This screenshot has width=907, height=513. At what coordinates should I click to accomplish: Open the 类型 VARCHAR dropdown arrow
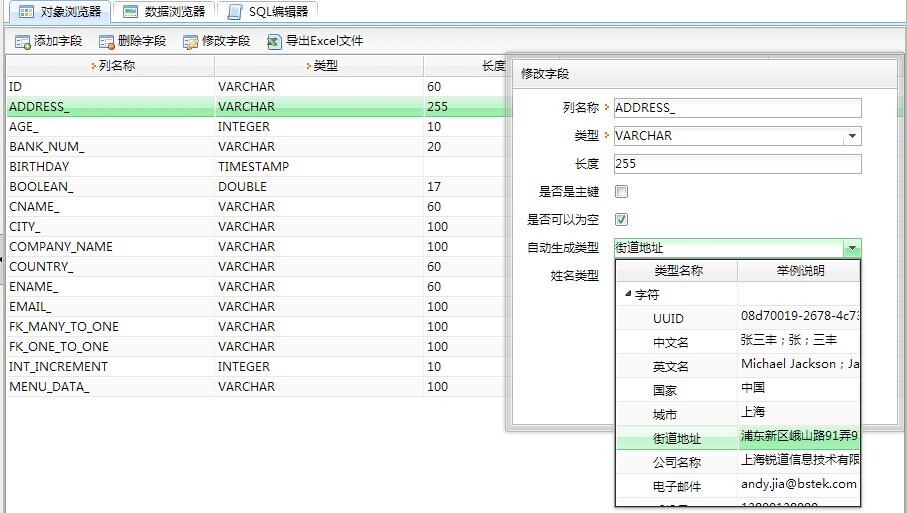coord(851,136)
